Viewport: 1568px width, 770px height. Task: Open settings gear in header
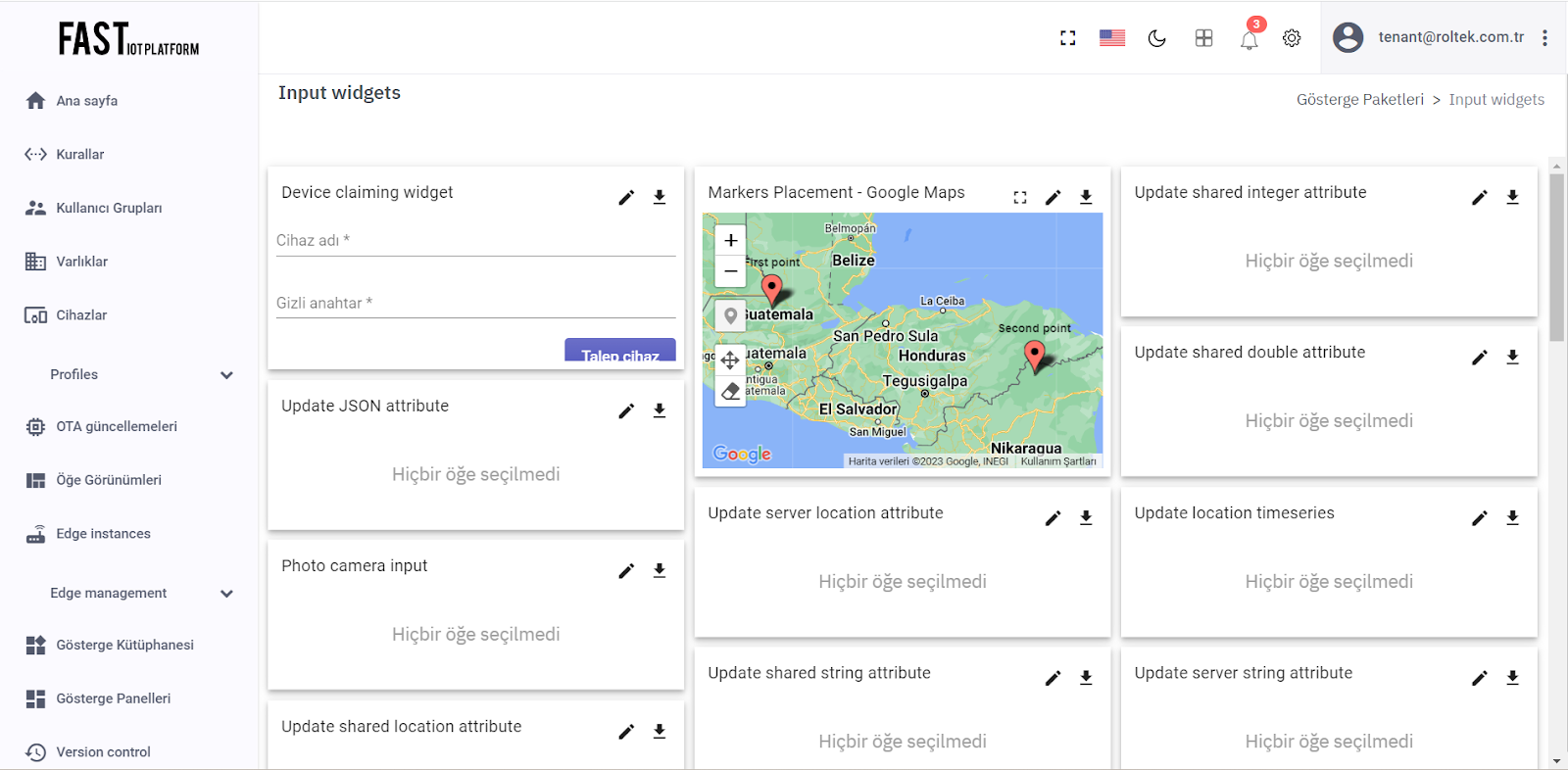coord(1292,38)
